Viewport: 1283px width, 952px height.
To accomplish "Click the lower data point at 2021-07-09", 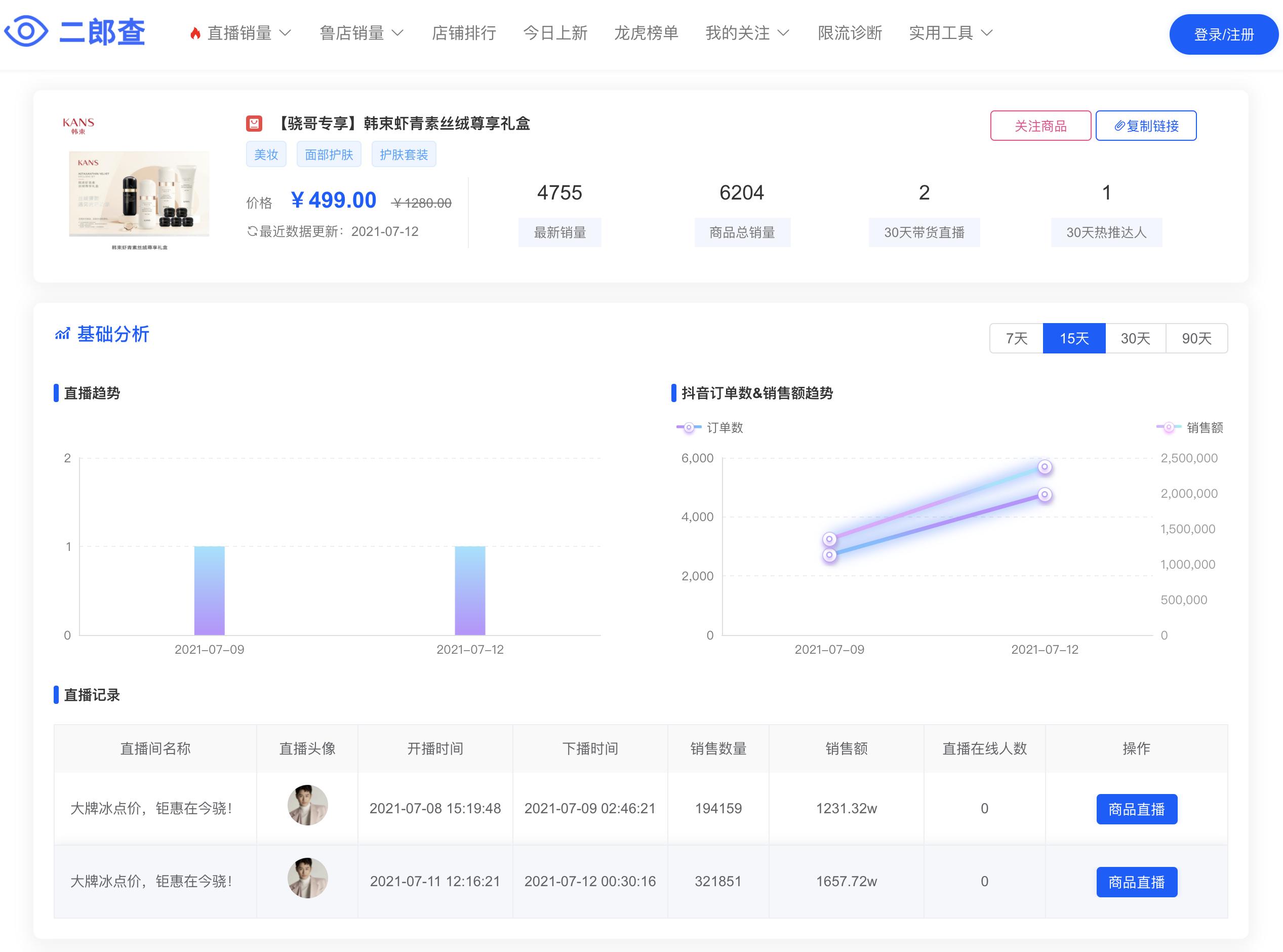I will tap(830, 555).
